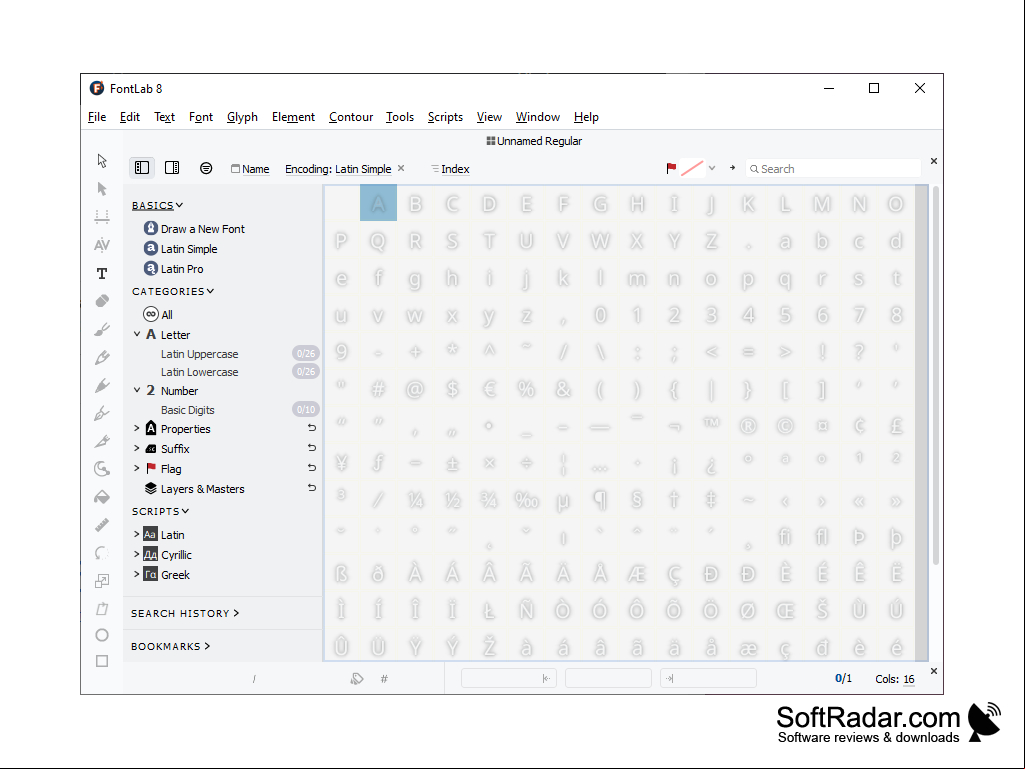Image resolution: width=1025 pixels, height=769 pixels.
Task: Select the Ellipse tool
Action: 102,635
